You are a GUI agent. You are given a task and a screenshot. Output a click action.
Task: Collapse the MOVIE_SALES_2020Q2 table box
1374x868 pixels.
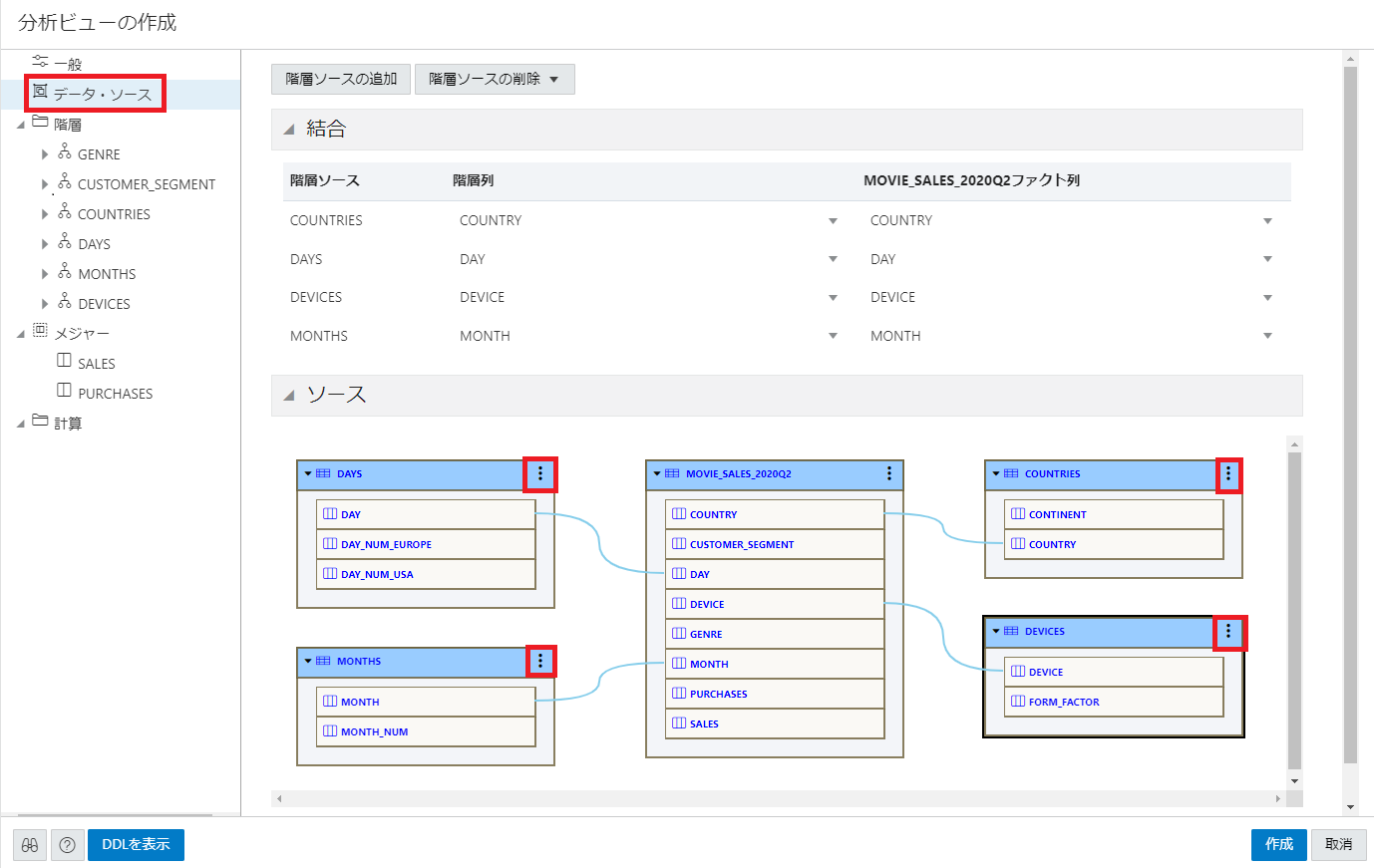[657, 474]
